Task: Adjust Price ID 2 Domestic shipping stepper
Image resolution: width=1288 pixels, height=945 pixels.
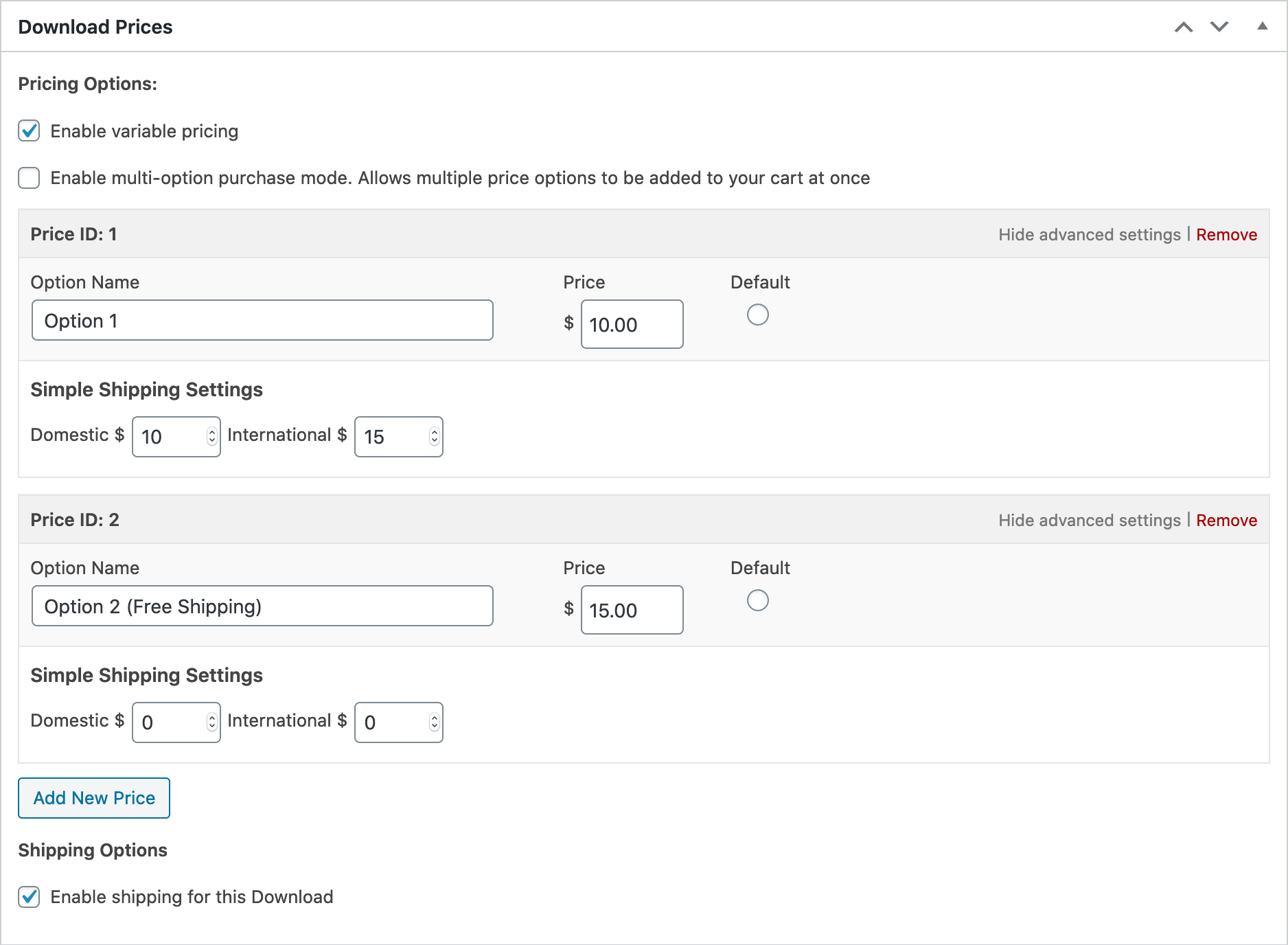Action: tap(211, 722)
